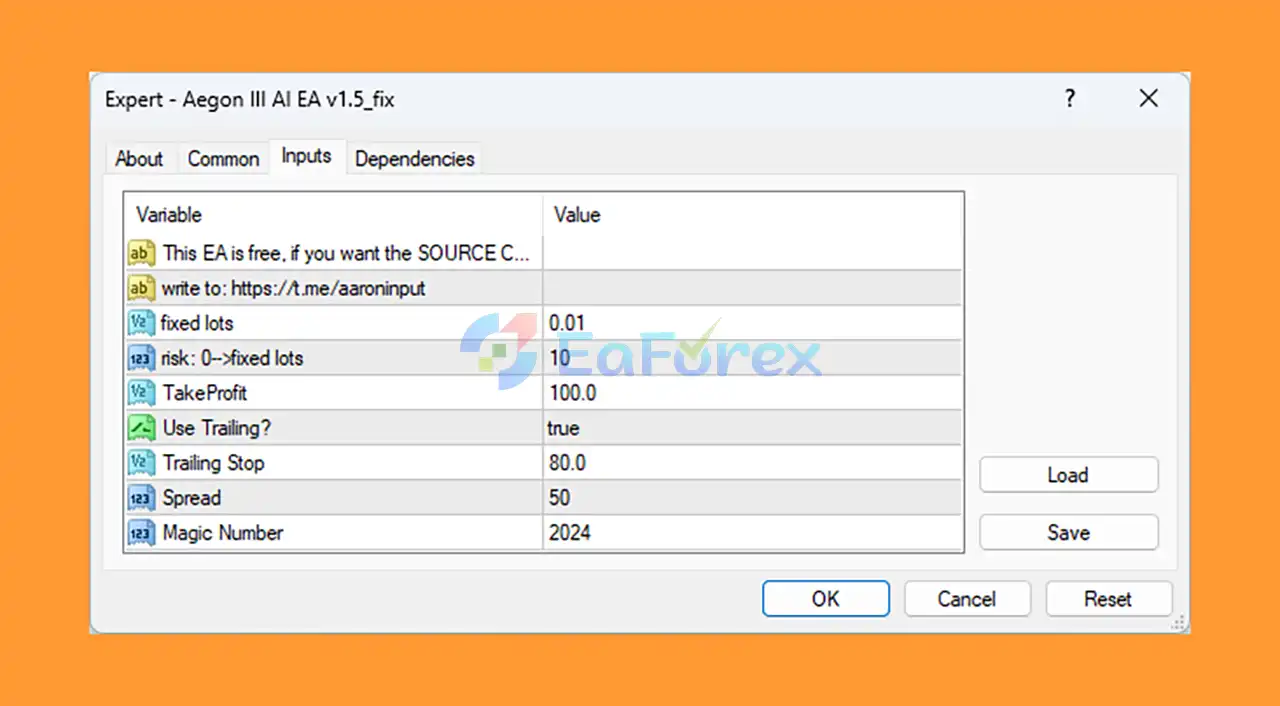Confirm settings with the OK button
The image size is (1280, 706).
pyautogui.click(x=826, y=599)
